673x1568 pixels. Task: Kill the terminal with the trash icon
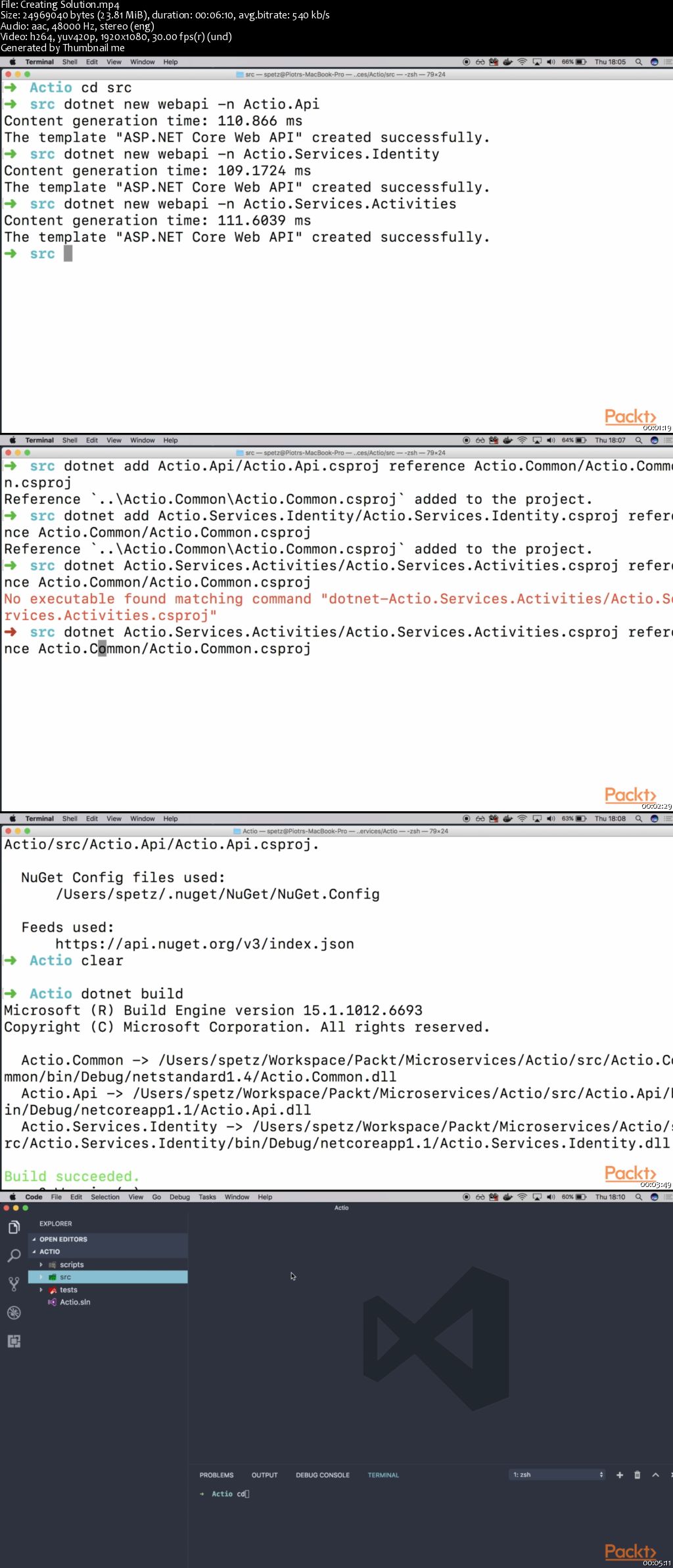[x=637, y=1475]
